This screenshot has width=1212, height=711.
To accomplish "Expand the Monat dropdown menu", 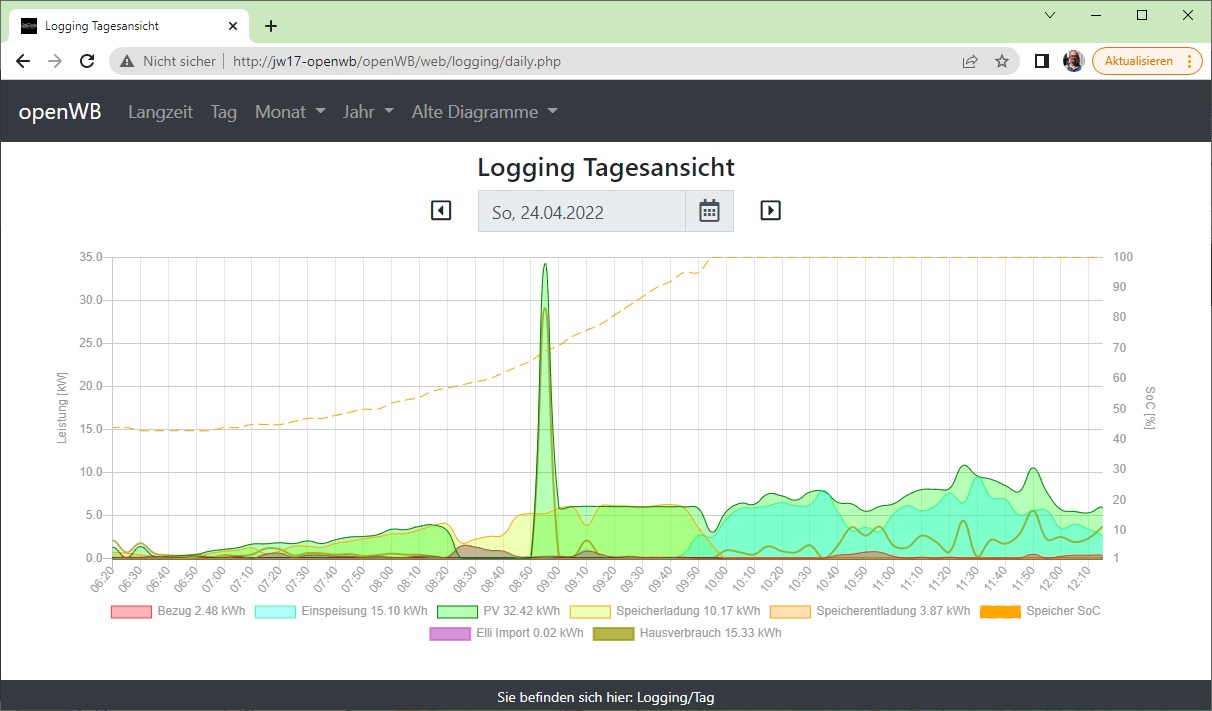I will (x=290, y=112).
